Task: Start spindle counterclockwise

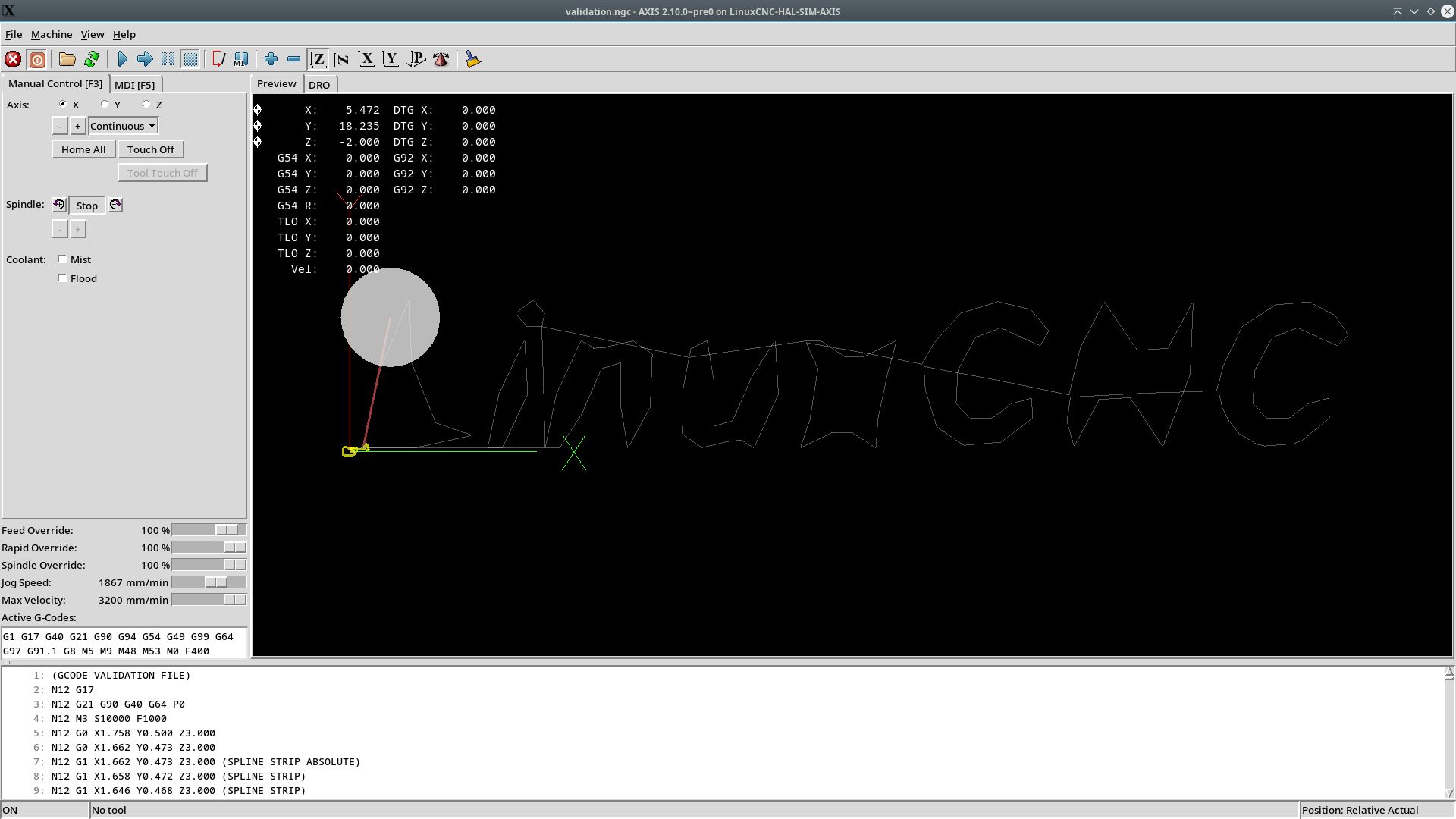Action: pos(59,205)
